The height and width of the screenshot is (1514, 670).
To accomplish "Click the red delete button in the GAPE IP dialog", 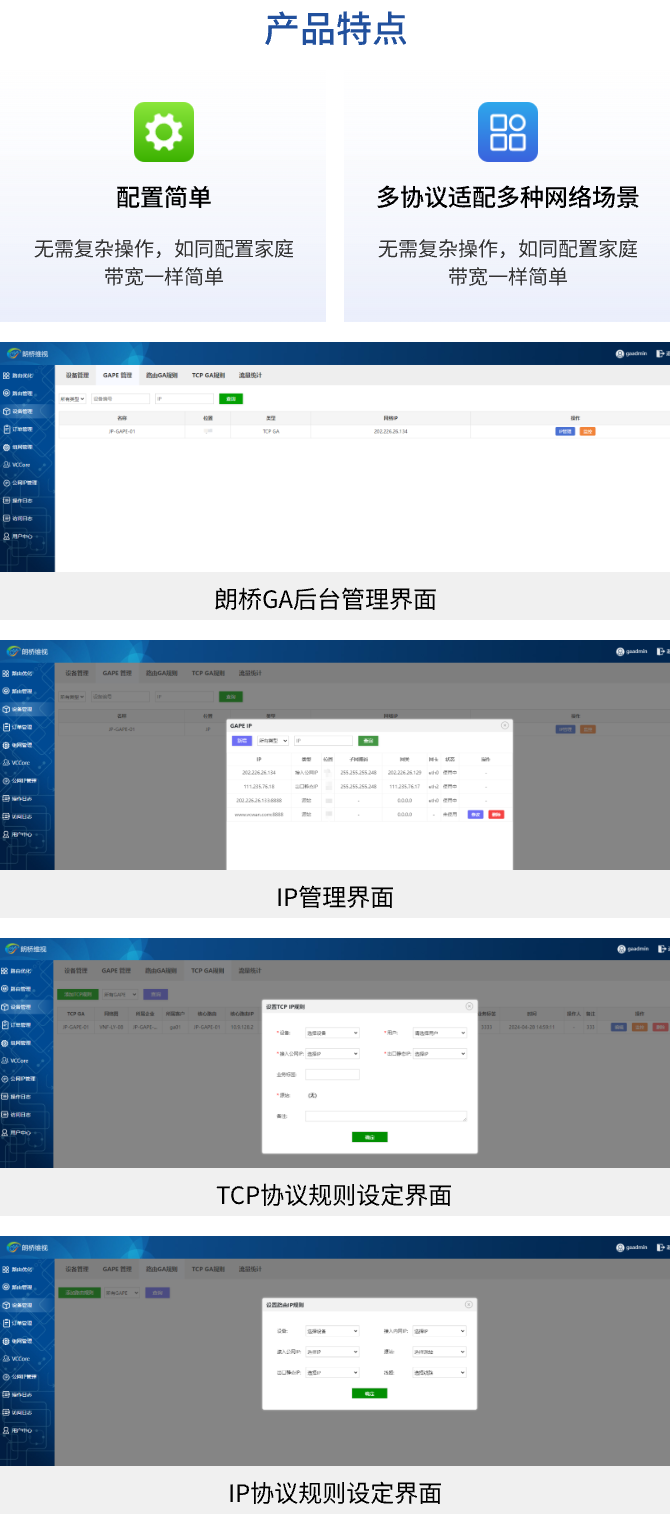I will coord(496,814).
